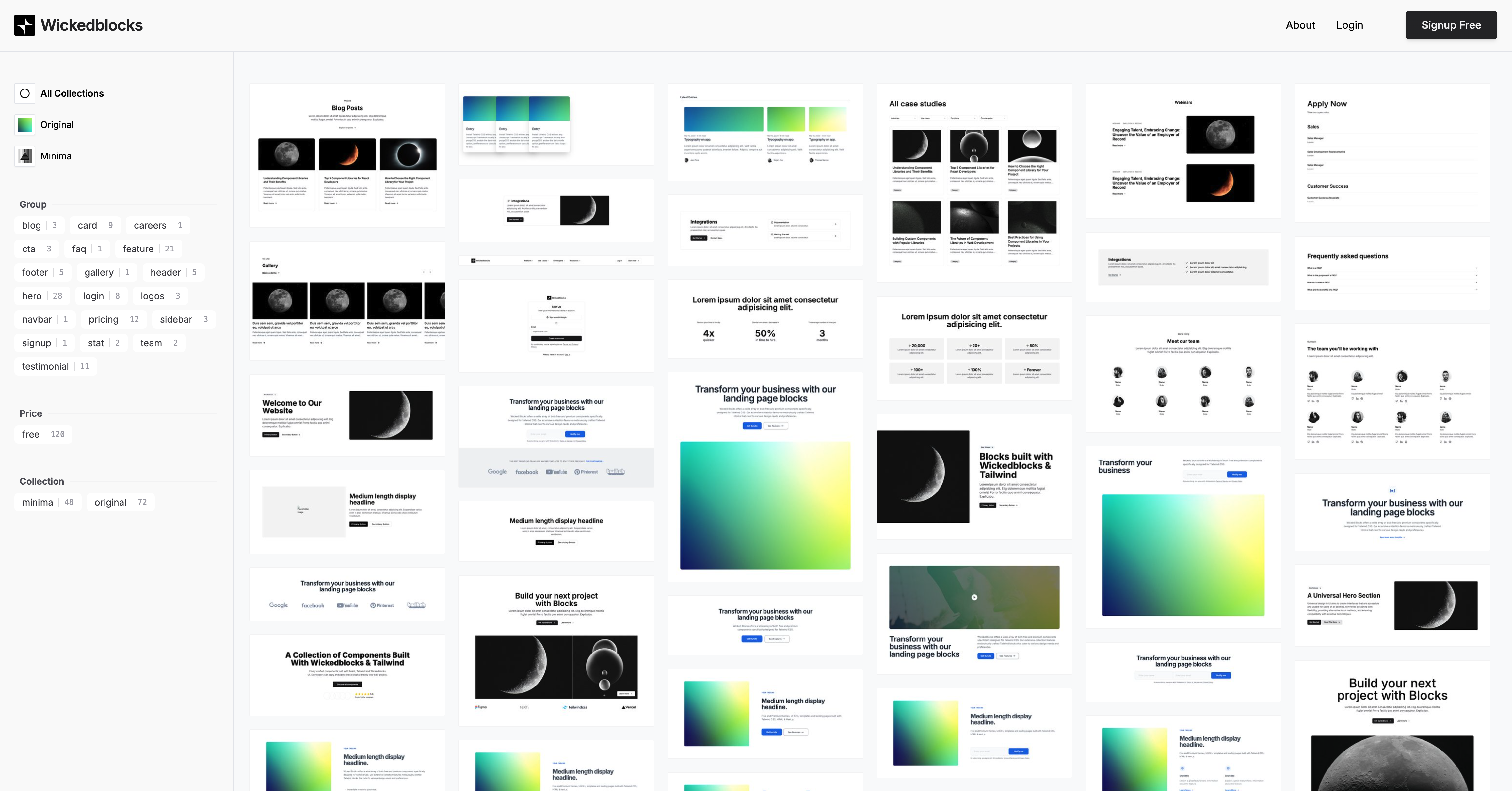Toggle the testimonial group filter

click(55, 366)
